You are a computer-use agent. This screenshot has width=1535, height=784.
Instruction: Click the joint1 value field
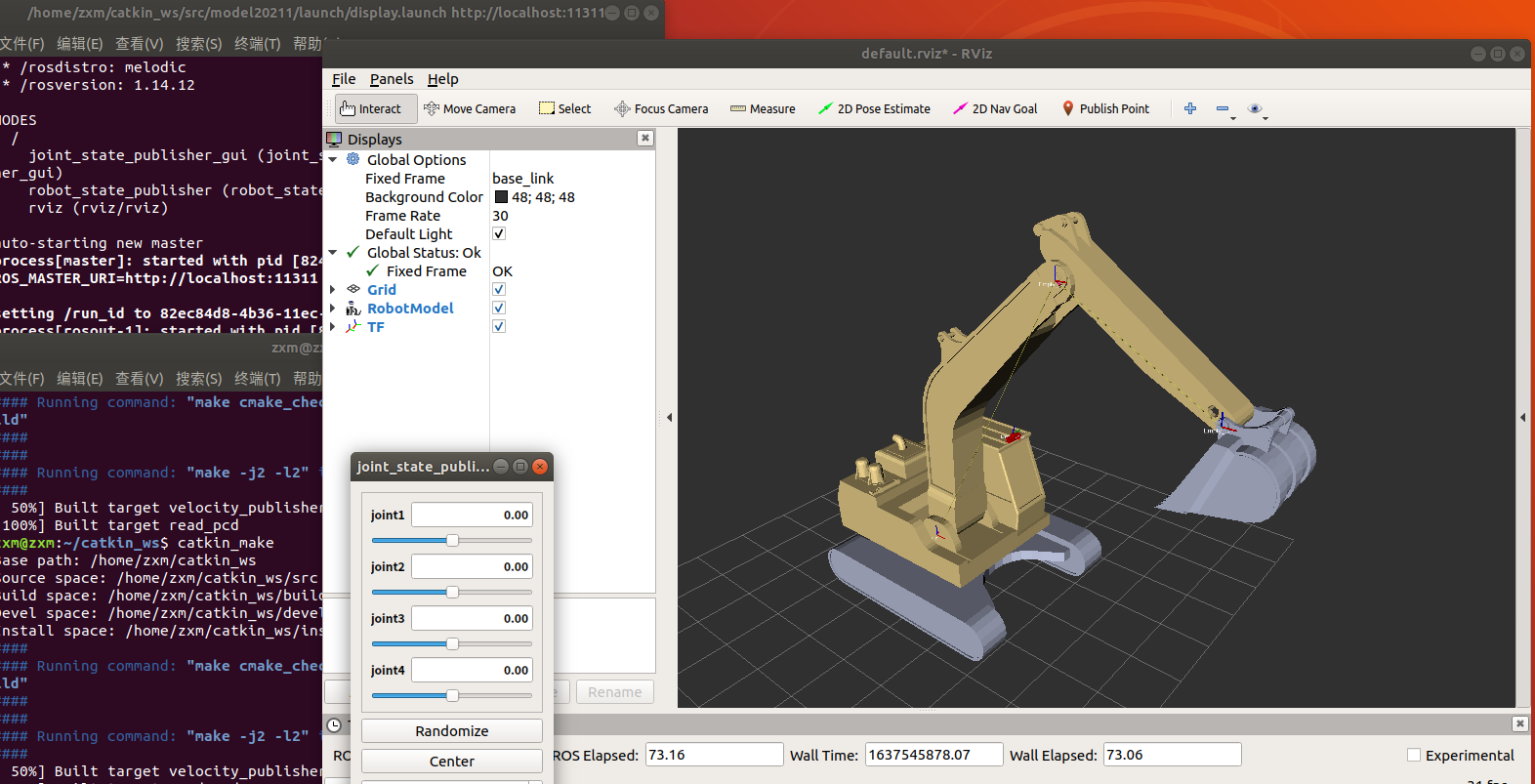point(473,515)
